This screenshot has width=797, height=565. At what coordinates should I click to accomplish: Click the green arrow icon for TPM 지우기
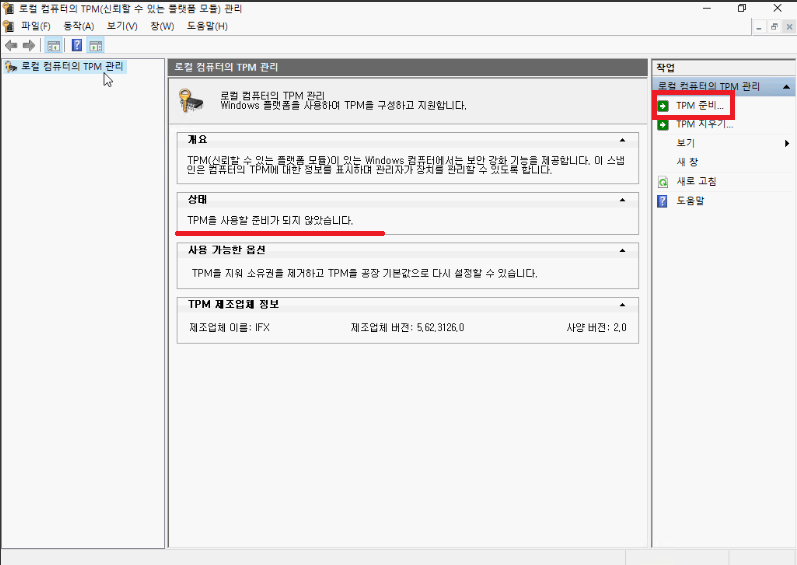point(663,125)
